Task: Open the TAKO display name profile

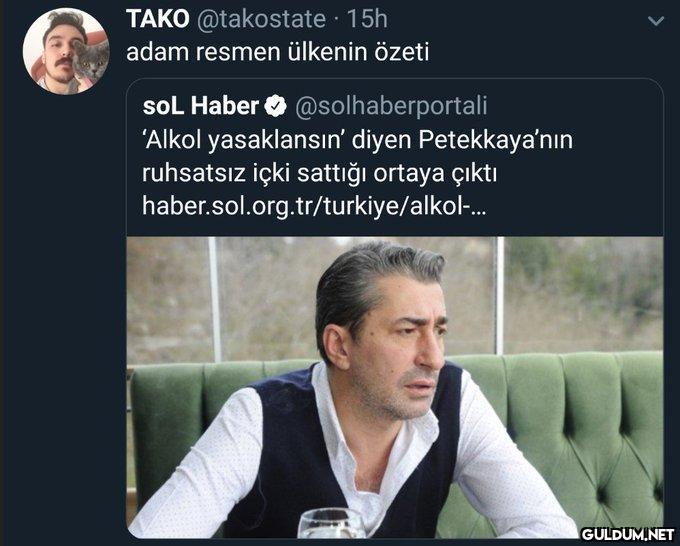Action: (x=158, y=19)
